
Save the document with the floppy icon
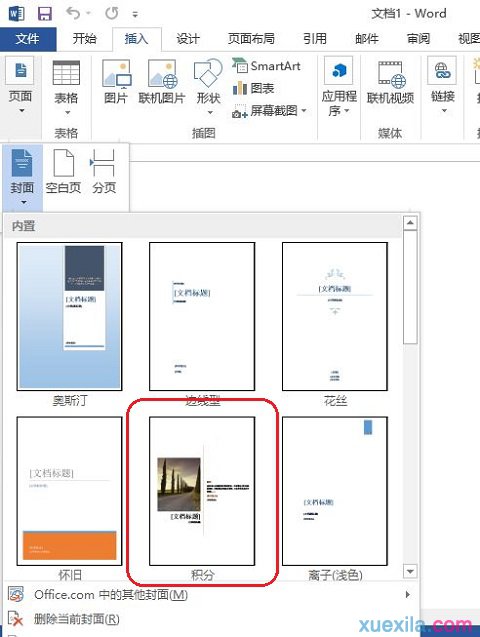(x=45, y=13)
